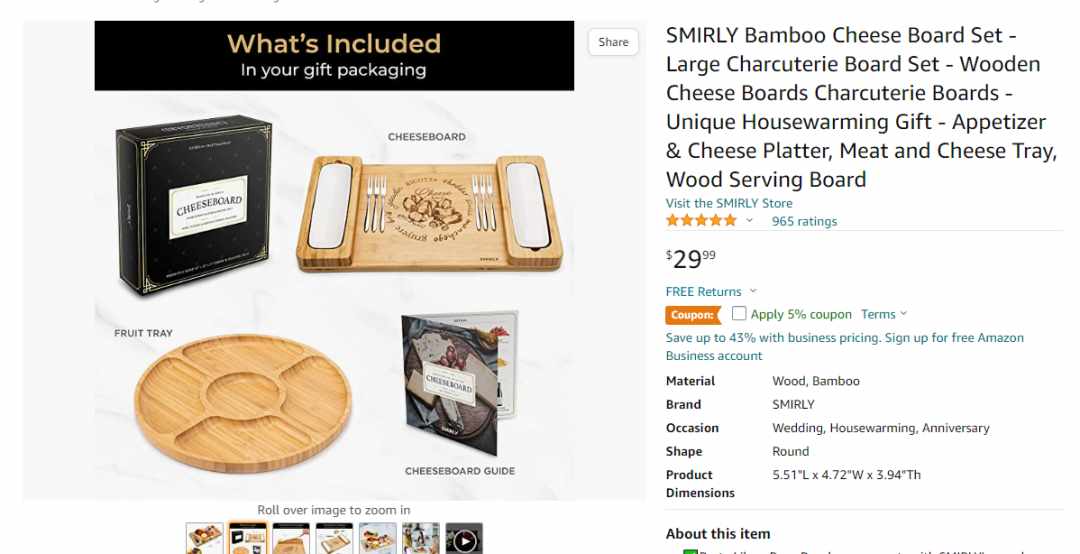View the fourth thumbnail showing the cheeseboard
1080x554 pixels.
coord(334,539)
